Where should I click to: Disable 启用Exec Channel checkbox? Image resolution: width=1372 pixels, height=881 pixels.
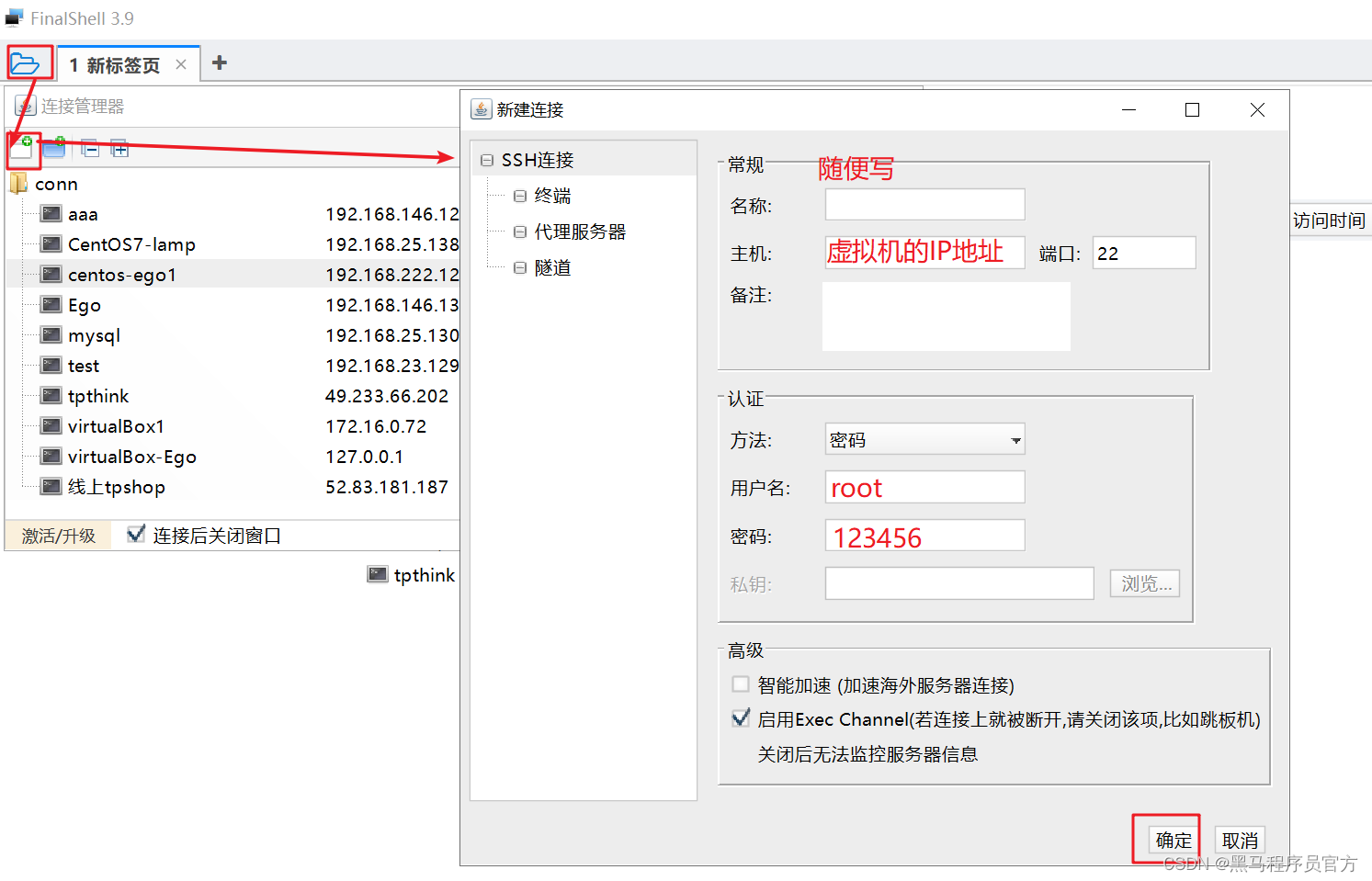[741, 718]
